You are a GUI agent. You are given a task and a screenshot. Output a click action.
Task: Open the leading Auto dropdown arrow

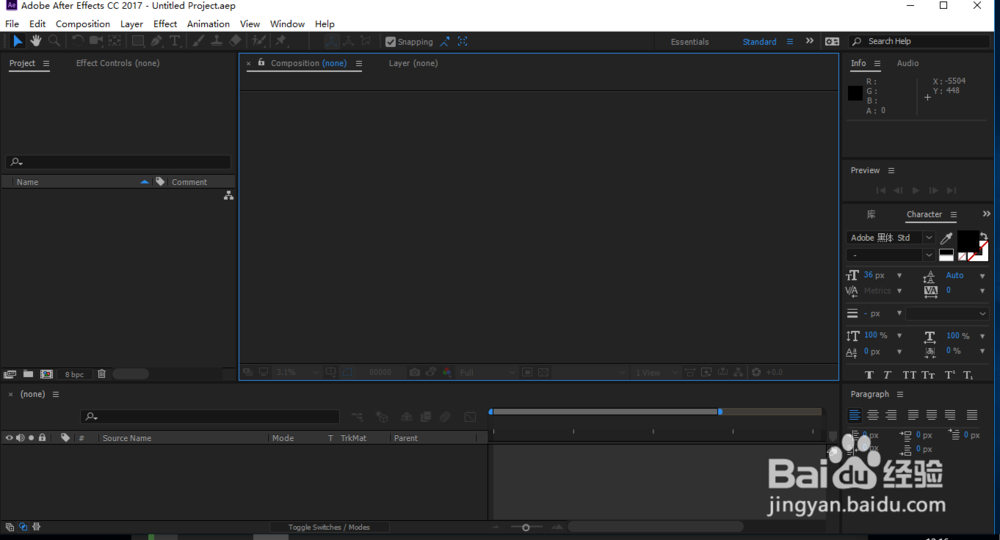pos(982,276)
